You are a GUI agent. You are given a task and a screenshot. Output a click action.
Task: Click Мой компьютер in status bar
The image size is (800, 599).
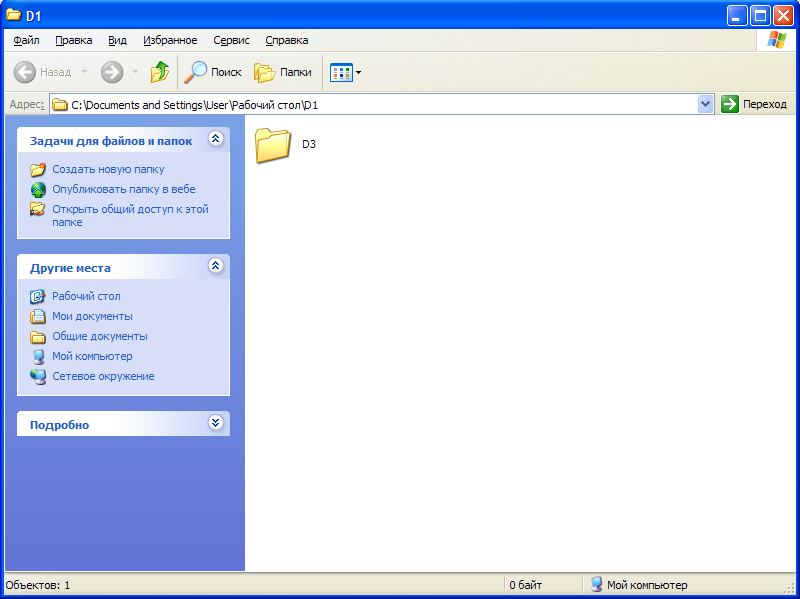(647, 585)
